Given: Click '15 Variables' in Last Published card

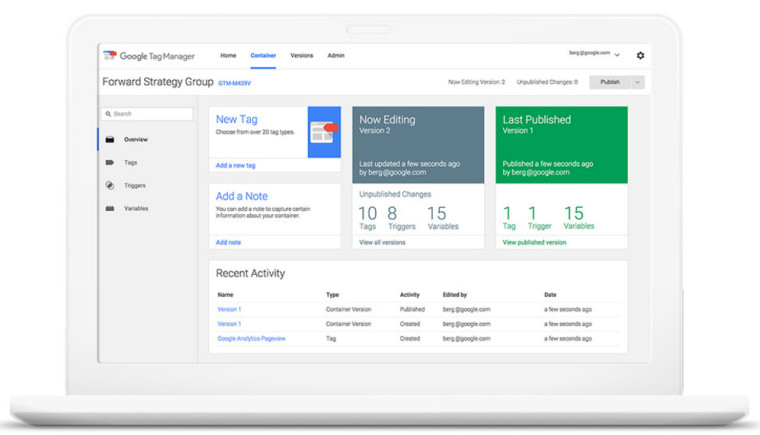Looking at the screenshot, I should [x=579, y=218].
